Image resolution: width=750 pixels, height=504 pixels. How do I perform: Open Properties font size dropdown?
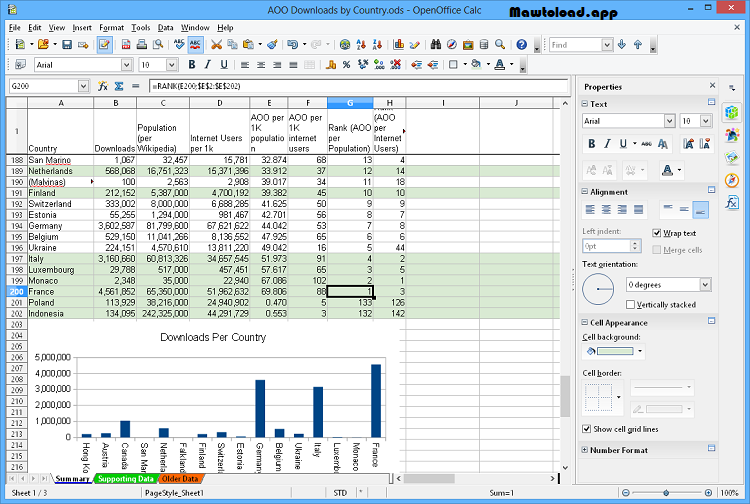tap(706, 121)
